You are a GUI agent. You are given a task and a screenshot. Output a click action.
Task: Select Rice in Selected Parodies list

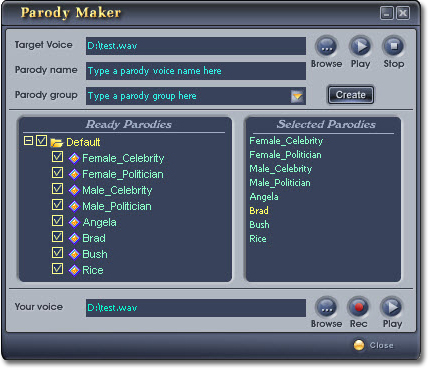pyautogui.click(x=258, y=239)
